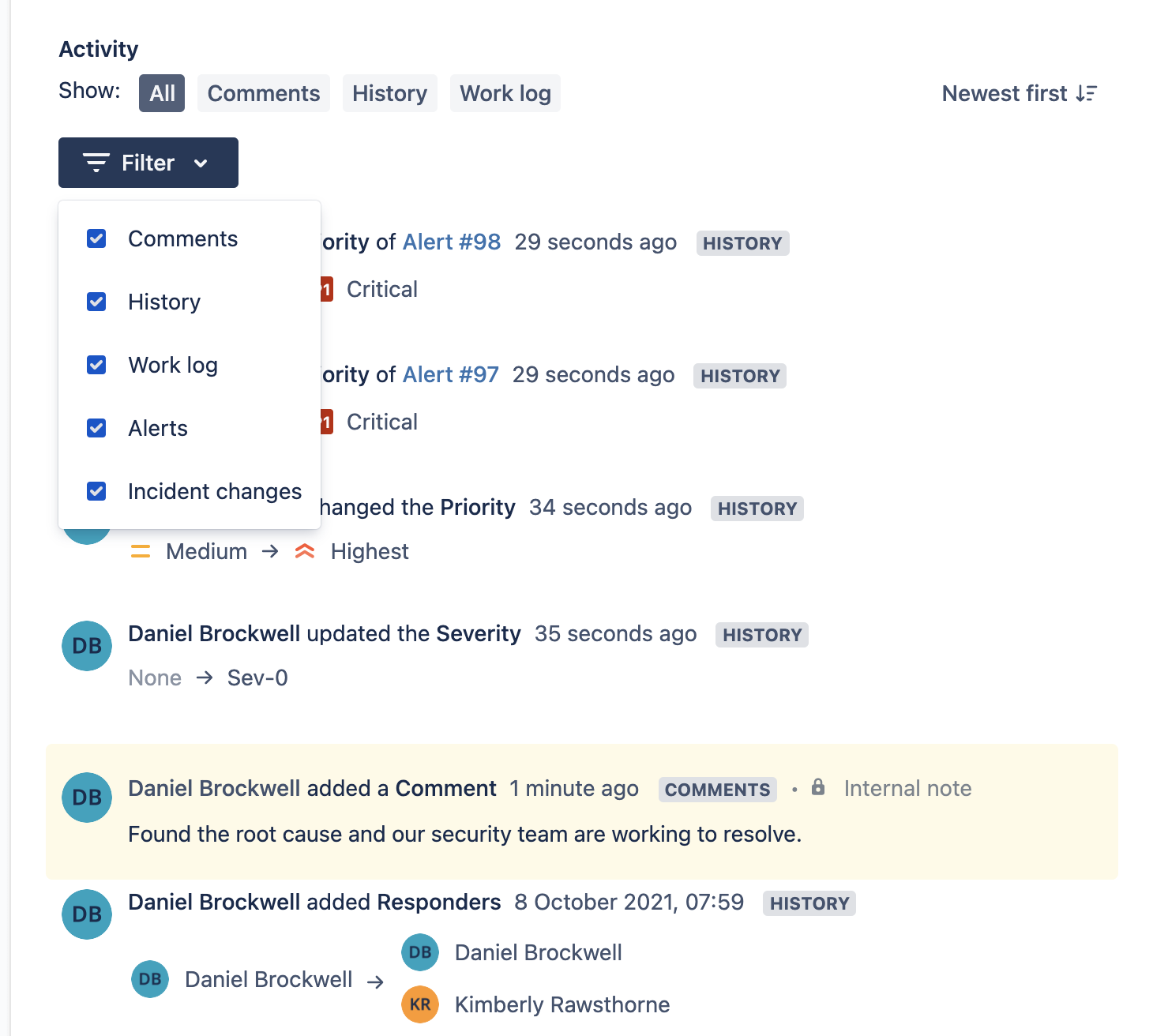Click the DB avatar in the Responders row
1153x1036 pixels.
pos(86,914)
